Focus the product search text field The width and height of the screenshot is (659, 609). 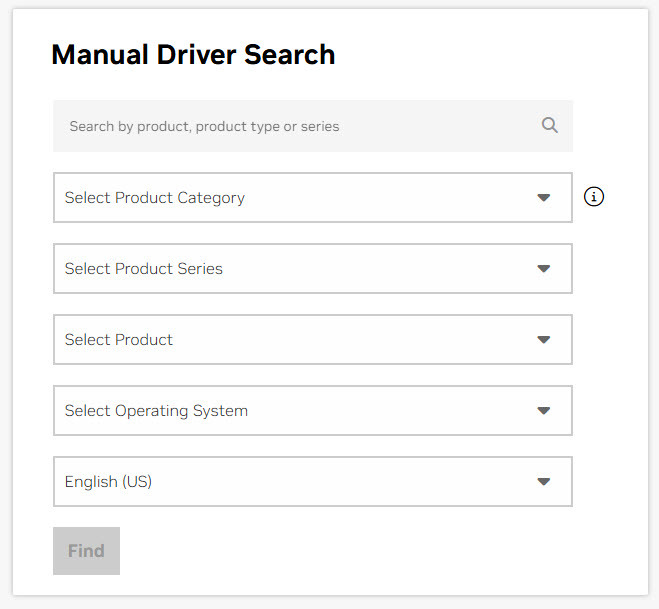click(300, 126)
